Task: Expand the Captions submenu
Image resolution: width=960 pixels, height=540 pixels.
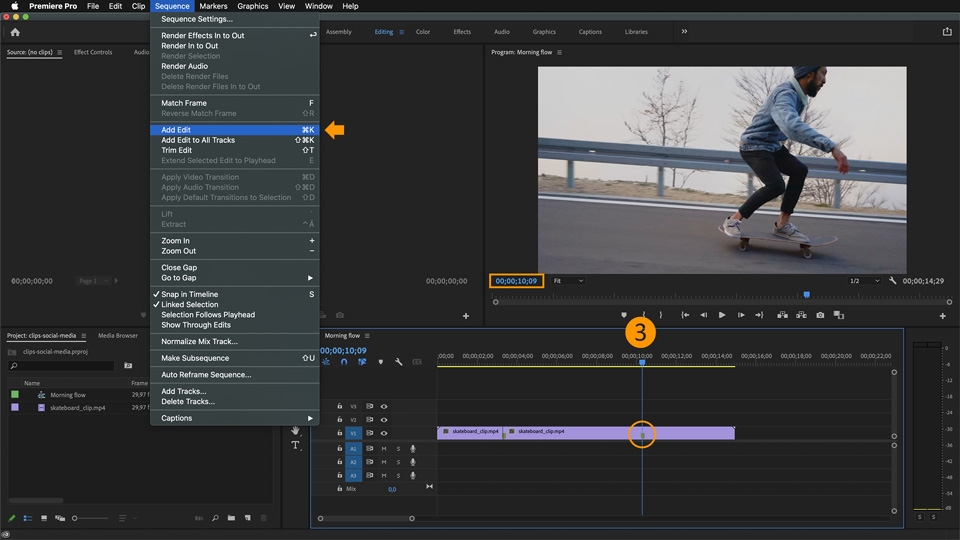Action: tap(234, 418)
